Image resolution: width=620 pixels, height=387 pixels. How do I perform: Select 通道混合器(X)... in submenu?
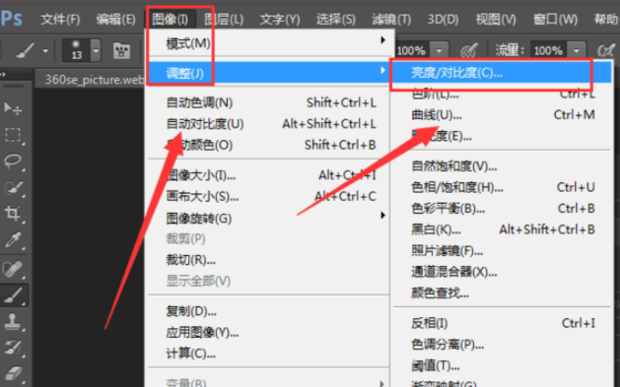[502, 272]
